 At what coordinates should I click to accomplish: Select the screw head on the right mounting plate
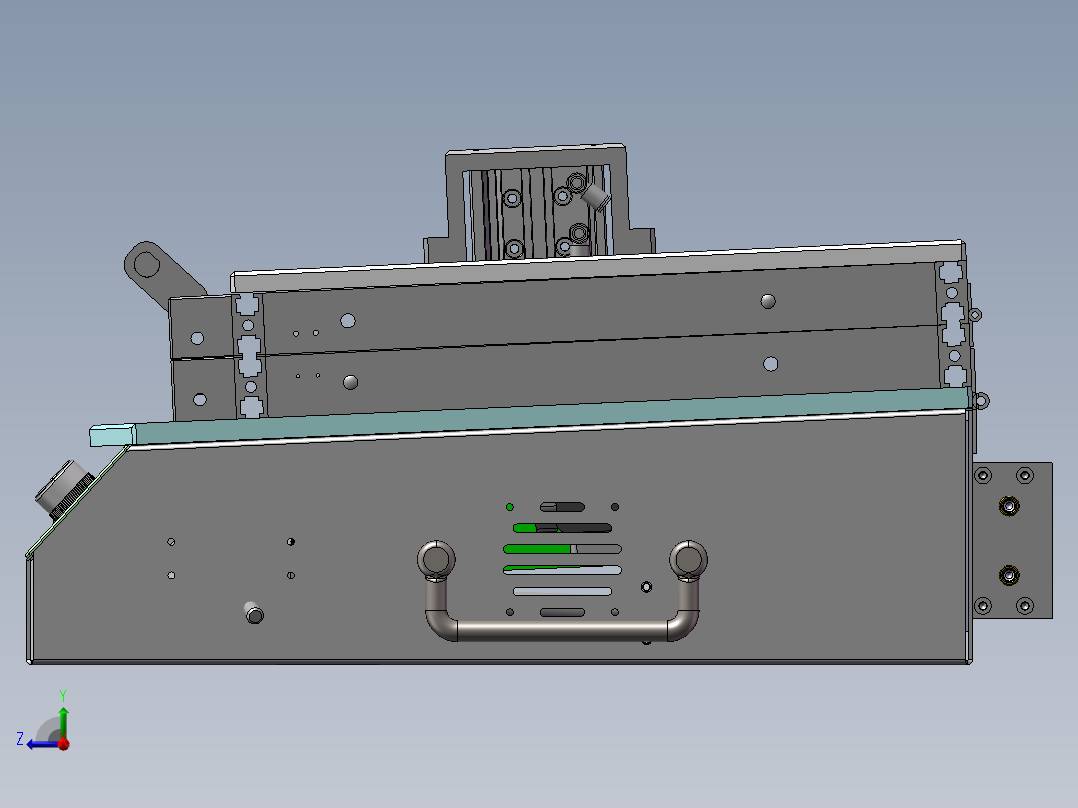pos(1007,505)
